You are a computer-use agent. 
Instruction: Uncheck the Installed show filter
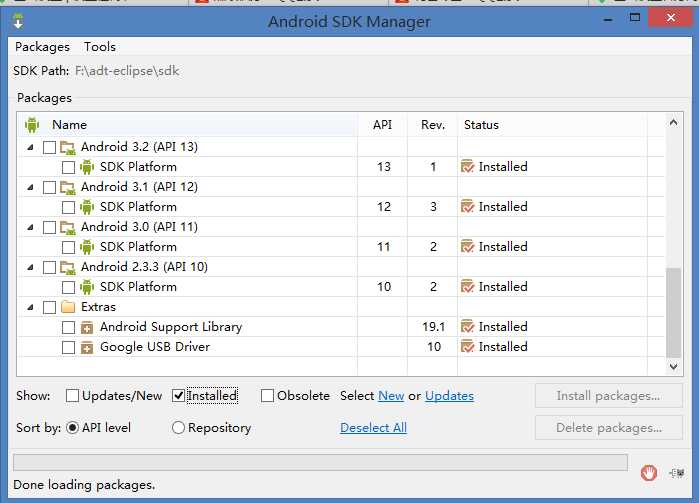[178, 396]
